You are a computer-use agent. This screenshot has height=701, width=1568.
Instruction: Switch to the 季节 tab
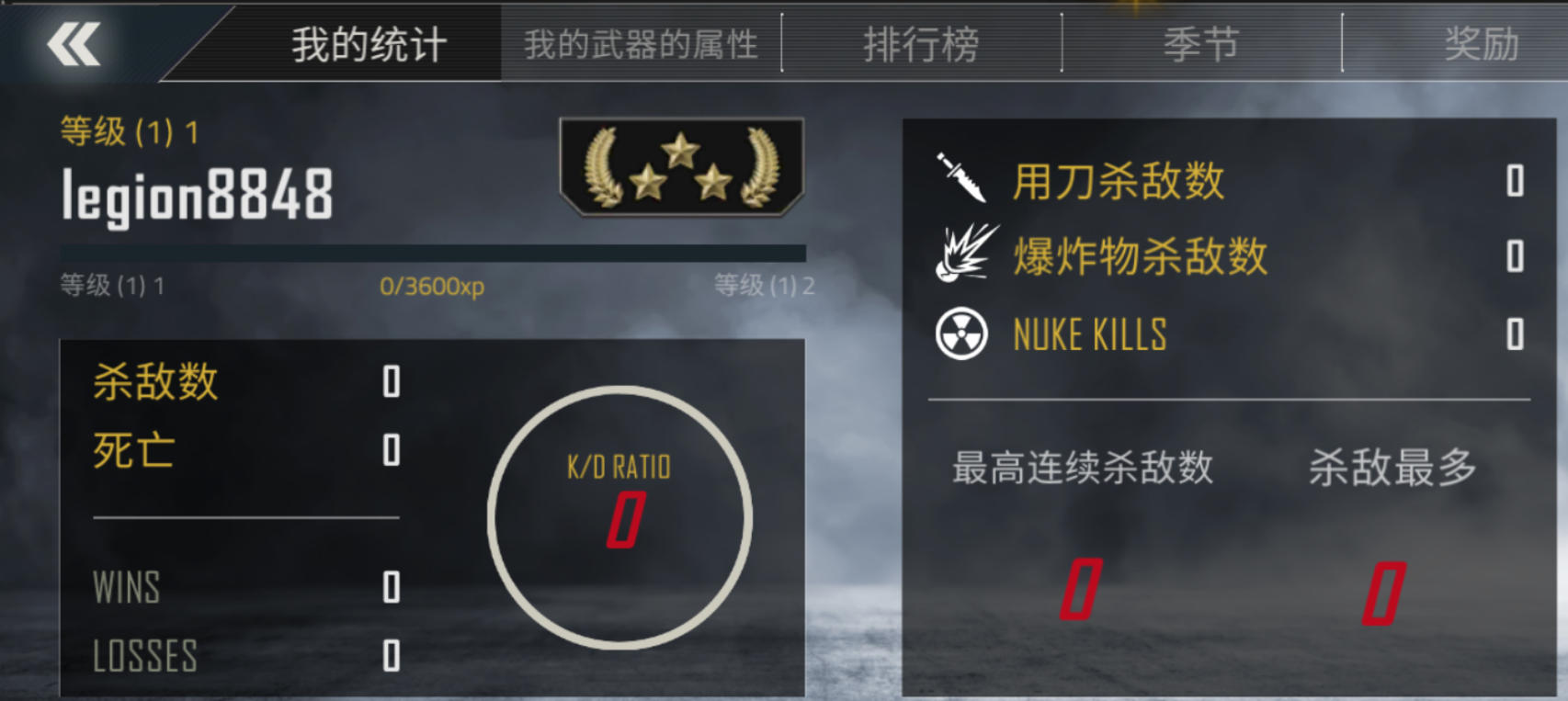[x=1201, y=44]
